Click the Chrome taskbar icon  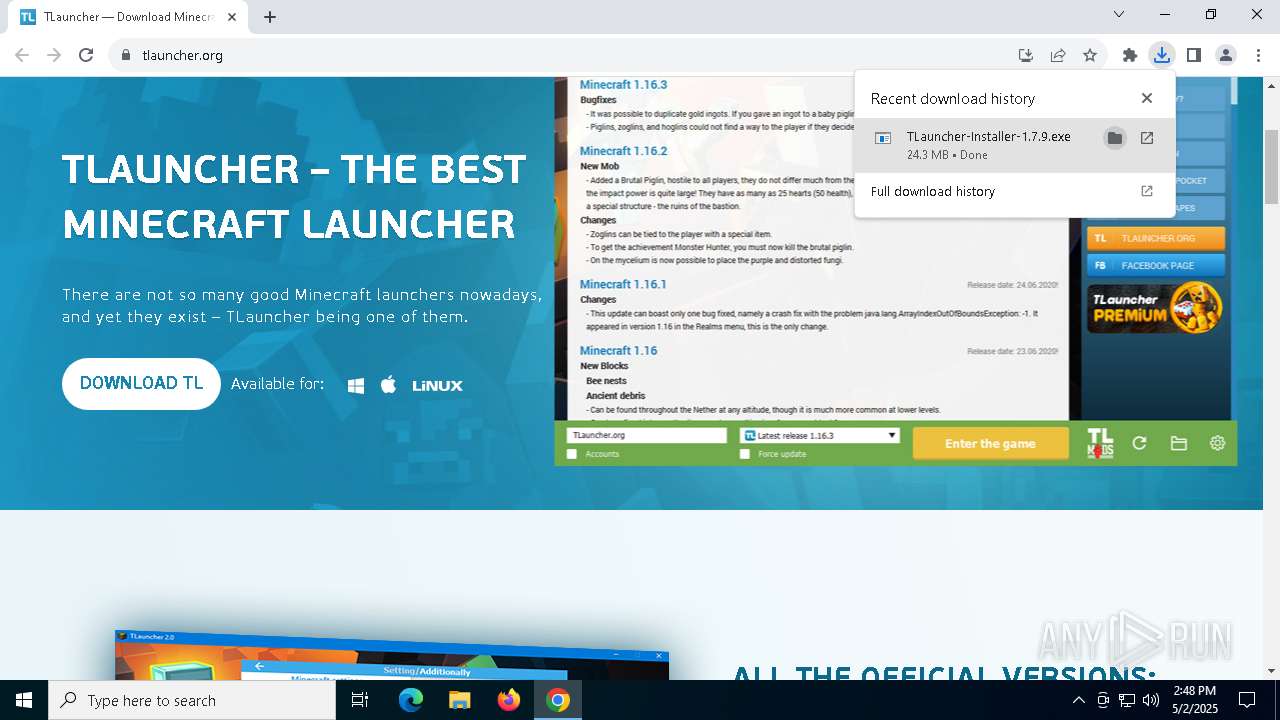click(x=558, y=700)
